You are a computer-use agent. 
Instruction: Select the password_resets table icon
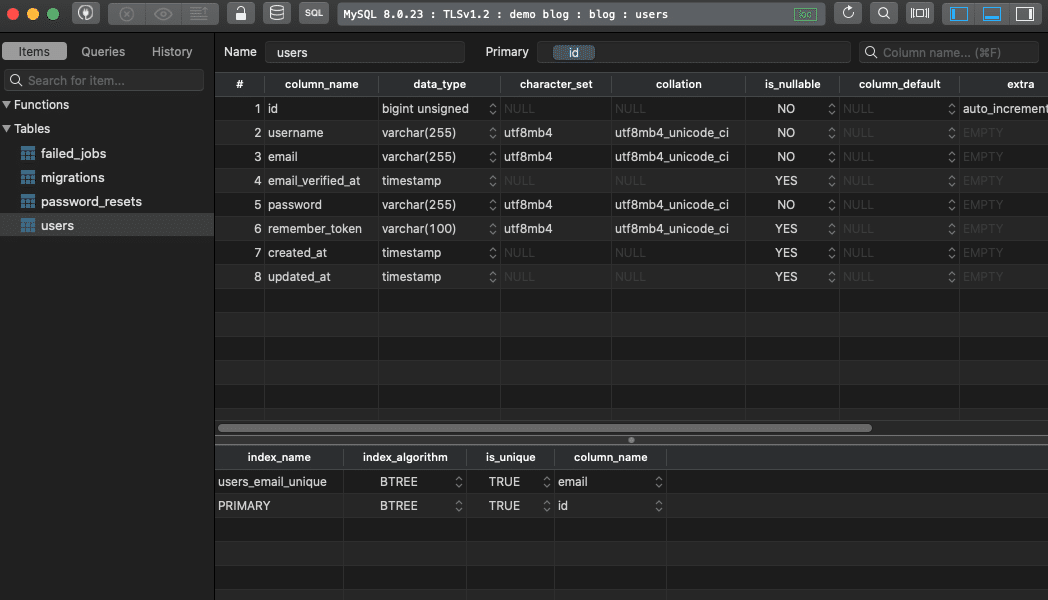coord(27,202)
